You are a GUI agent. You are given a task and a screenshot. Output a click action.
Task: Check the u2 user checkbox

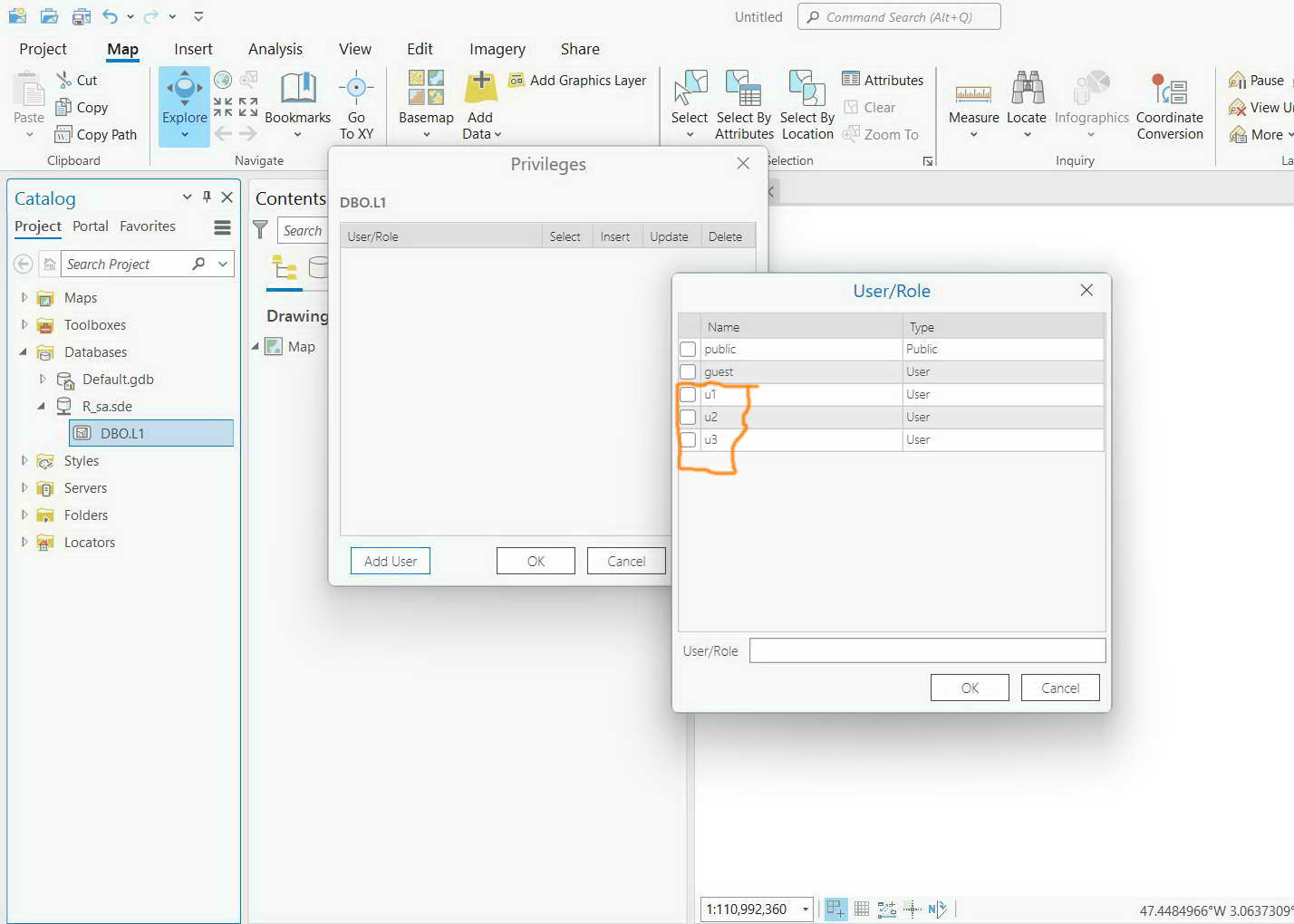point(688,417)
